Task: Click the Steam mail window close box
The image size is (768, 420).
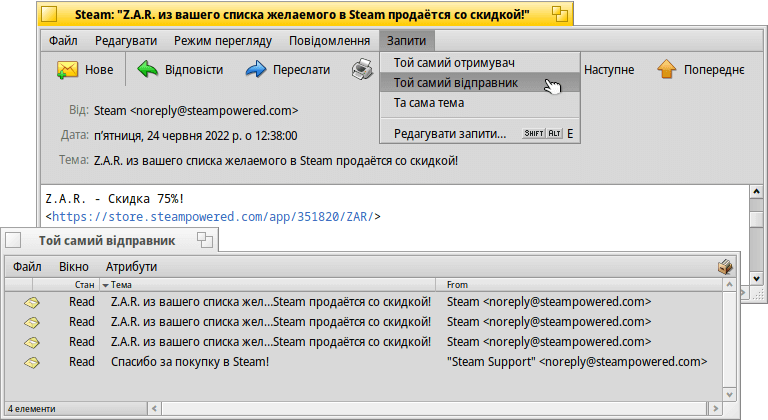Action: (49, 14)
